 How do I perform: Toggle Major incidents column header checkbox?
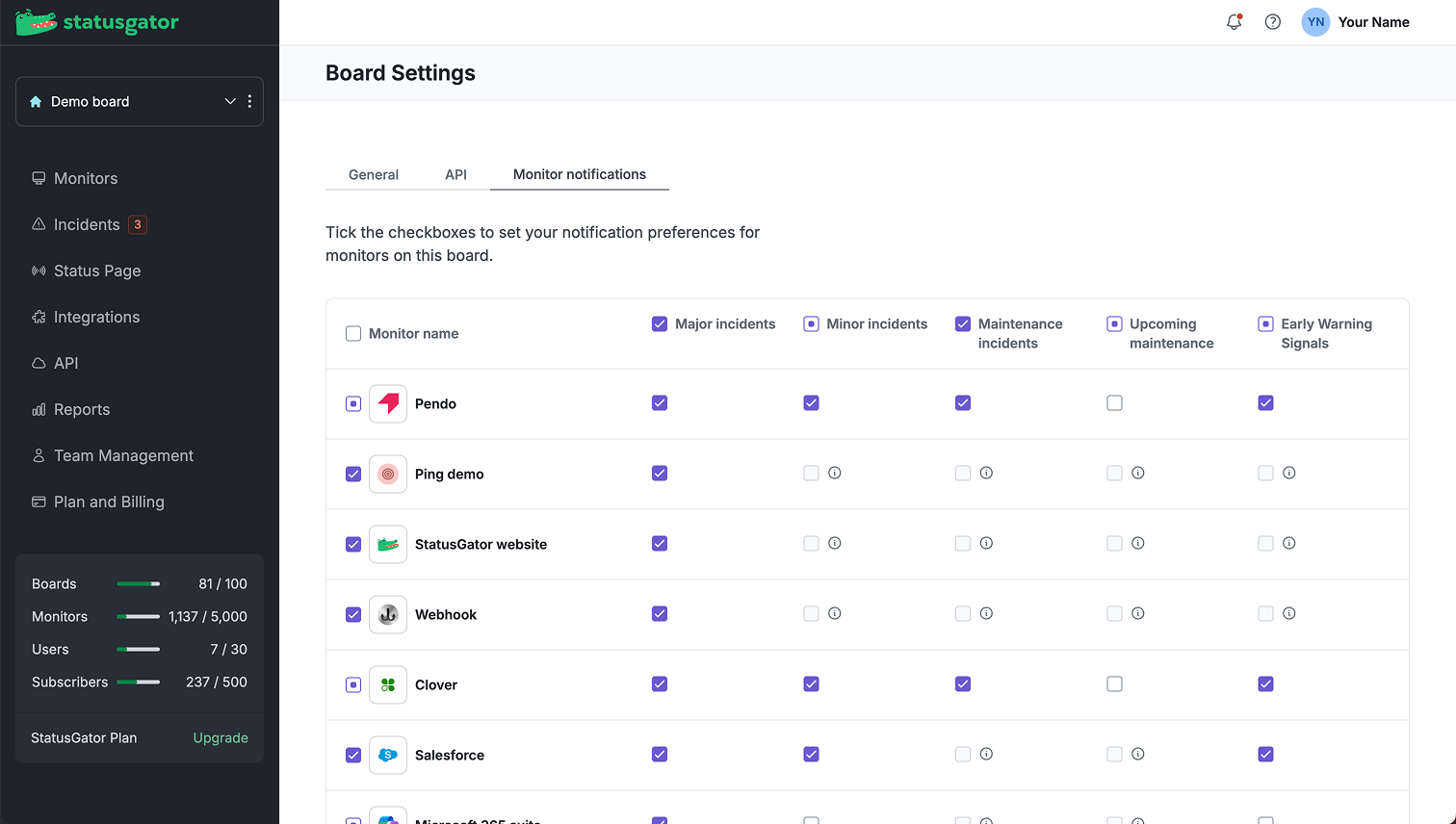(660, 323)
